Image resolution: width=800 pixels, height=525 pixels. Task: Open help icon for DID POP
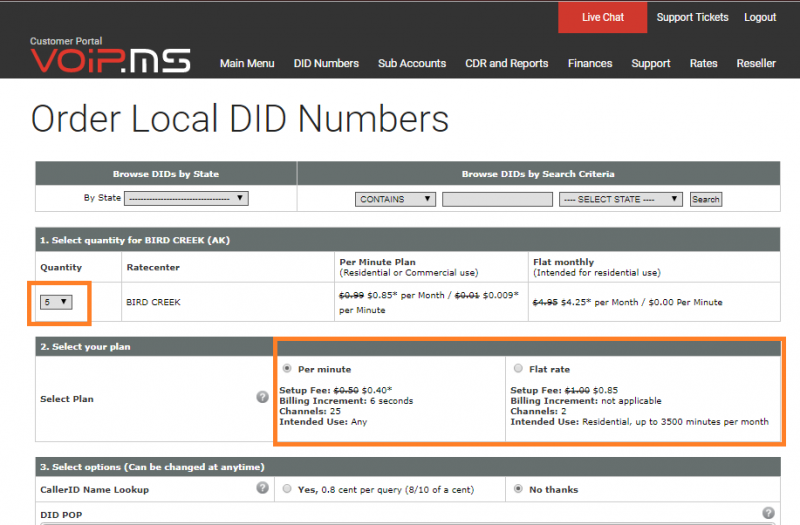pos(768,513)
